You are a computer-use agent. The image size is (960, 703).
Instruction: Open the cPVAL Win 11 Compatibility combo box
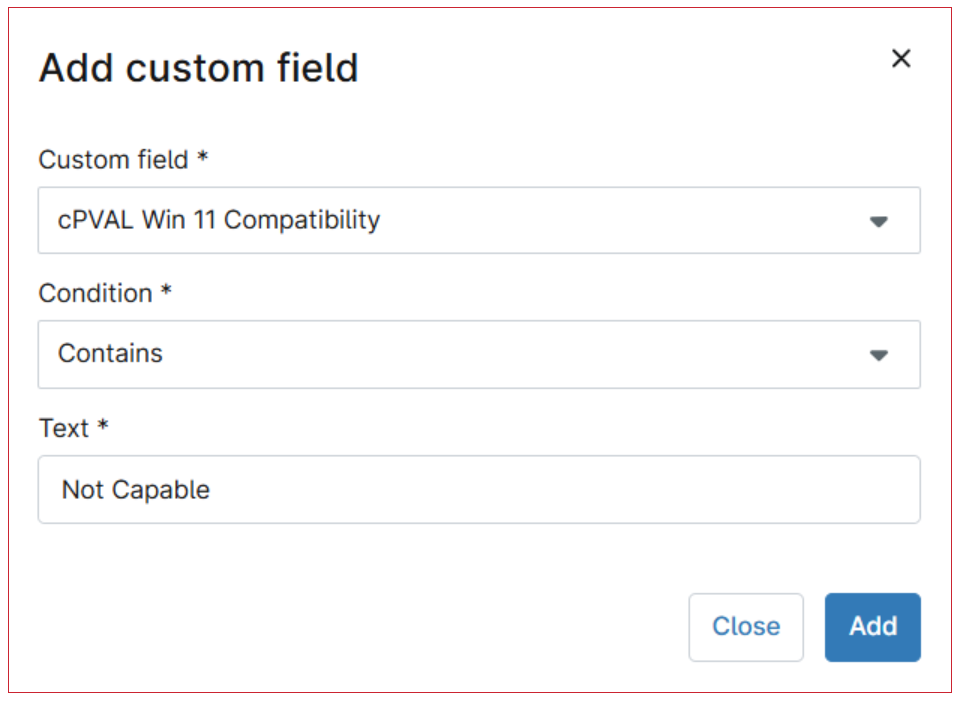pyautogui.click(x=479, y=220)
